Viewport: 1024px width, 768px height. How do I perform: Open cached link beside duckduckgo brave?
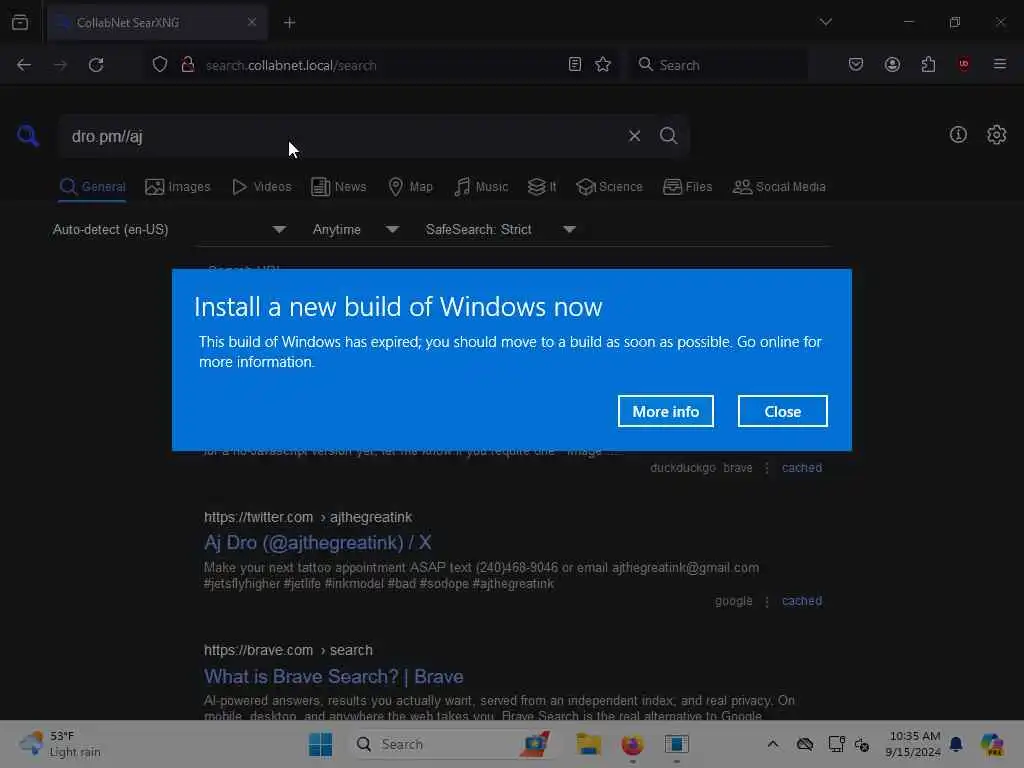(802, 468)
